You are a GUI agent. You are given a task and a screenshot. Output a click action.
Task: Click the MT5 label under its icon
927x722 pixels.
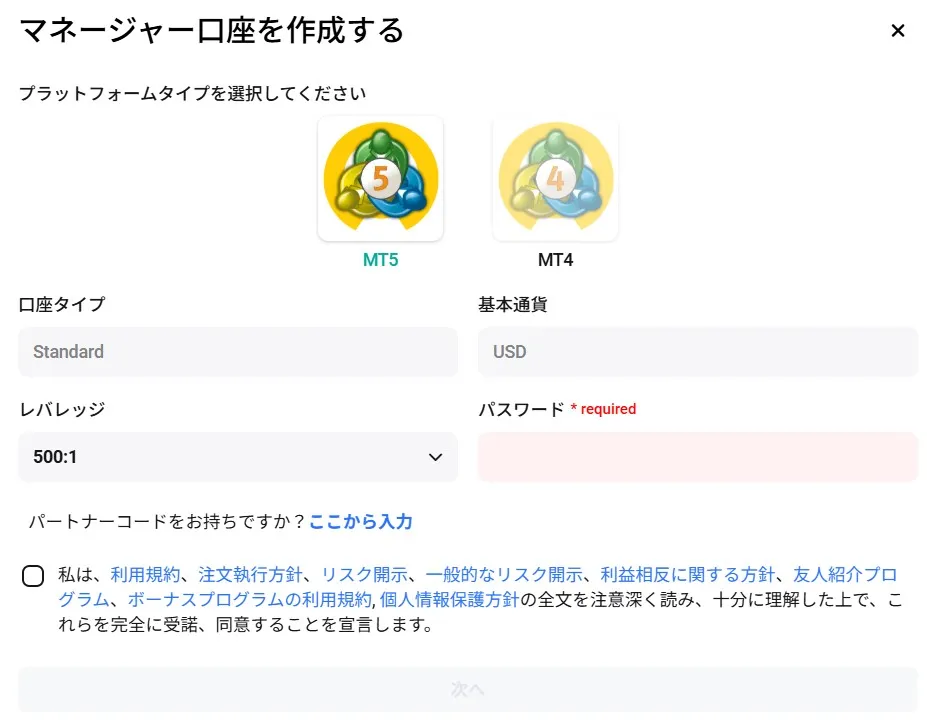pyautogui.click(x=380, y=259)
